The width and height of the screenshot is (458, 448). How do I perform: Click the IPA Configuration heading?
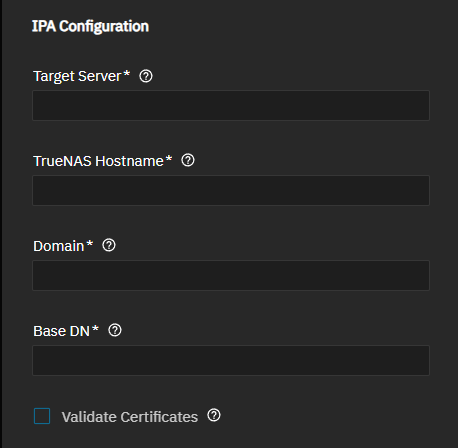point(90,26)
